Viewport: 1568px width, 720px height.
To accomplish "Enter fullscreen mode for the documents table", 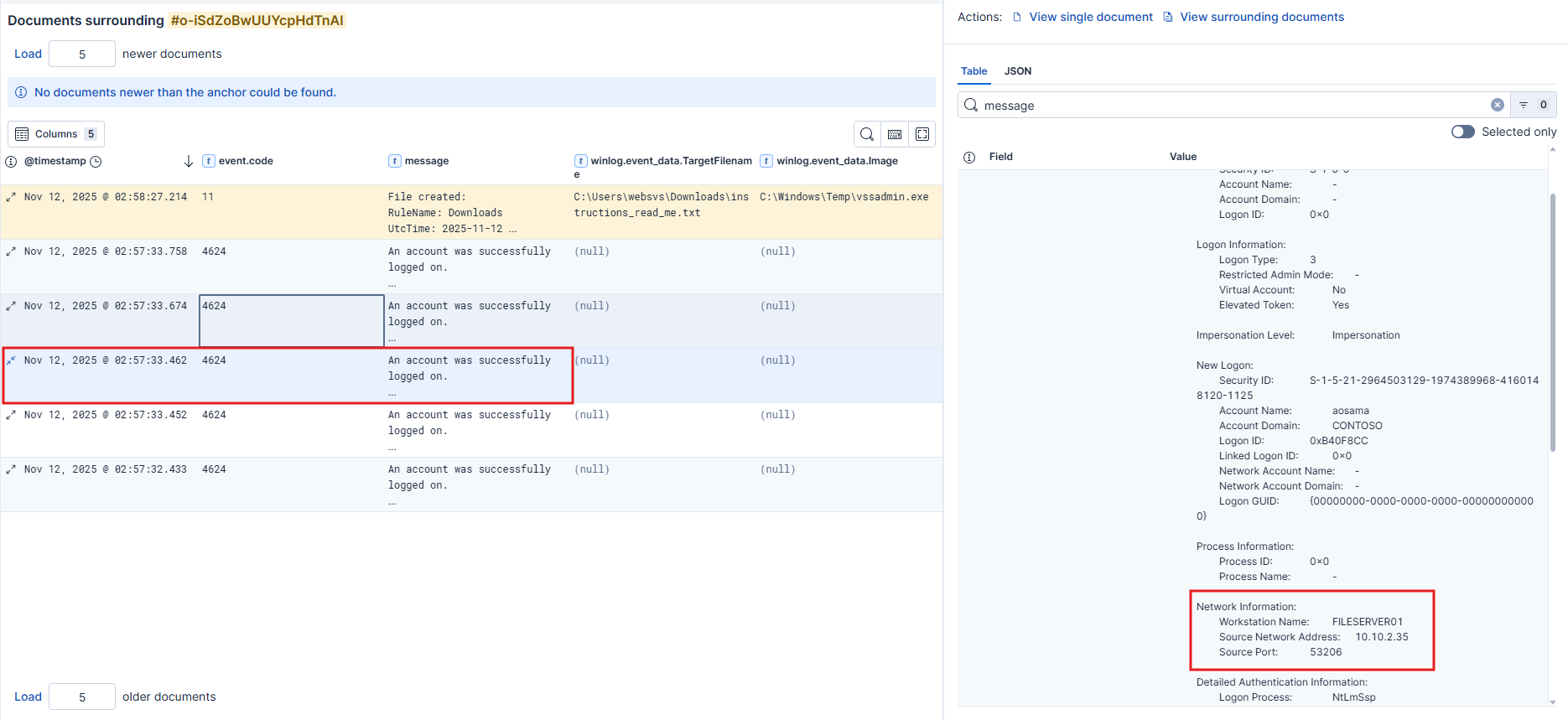I will (922, 134).
